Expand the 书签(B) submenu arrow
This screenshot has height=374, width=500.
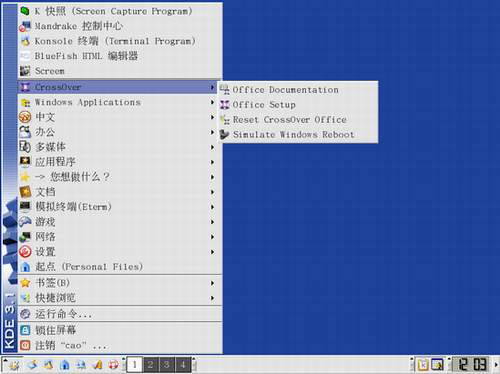pyautogui.click(x=212, y=283)
